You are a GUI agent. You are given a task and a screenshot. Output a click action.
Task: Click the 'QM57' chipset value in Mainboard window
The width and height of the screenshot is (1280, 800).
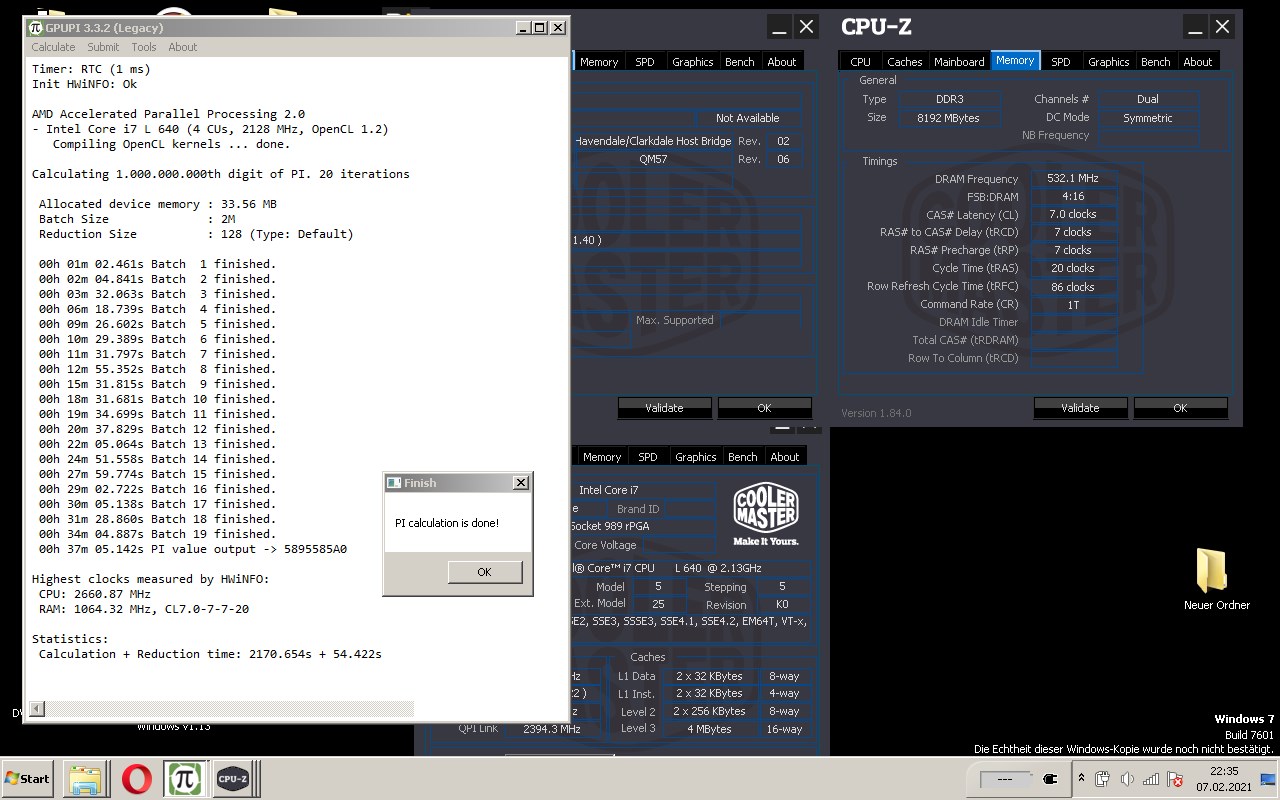click(x=652, y=159)
